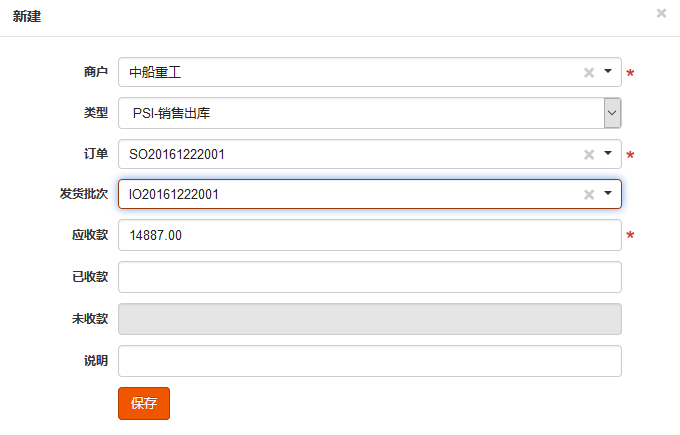Click the SO20161222001 order value

point(177,155)
